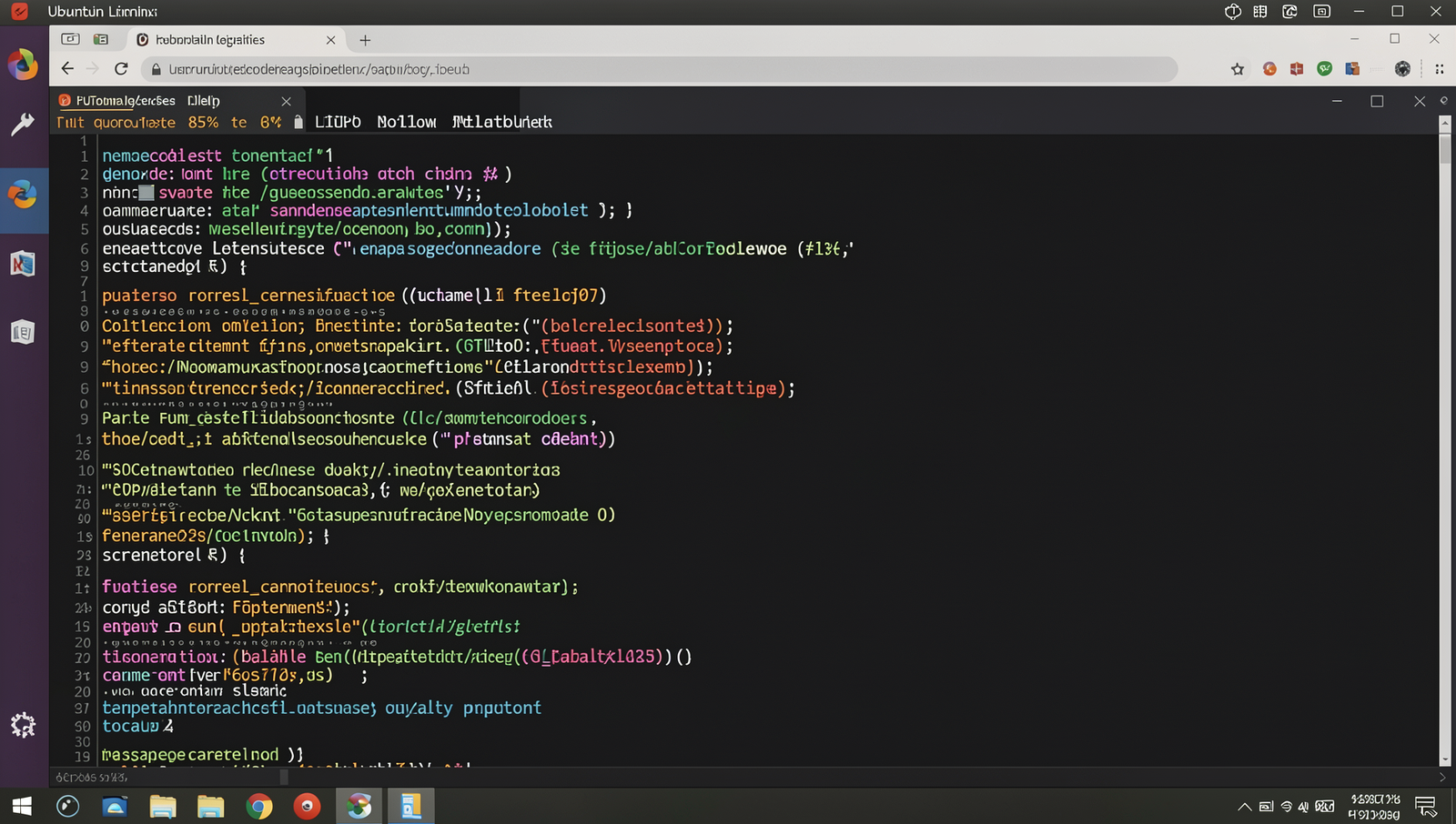
Task: Open settings gear in left dock
Action: (x=23, y=725)
